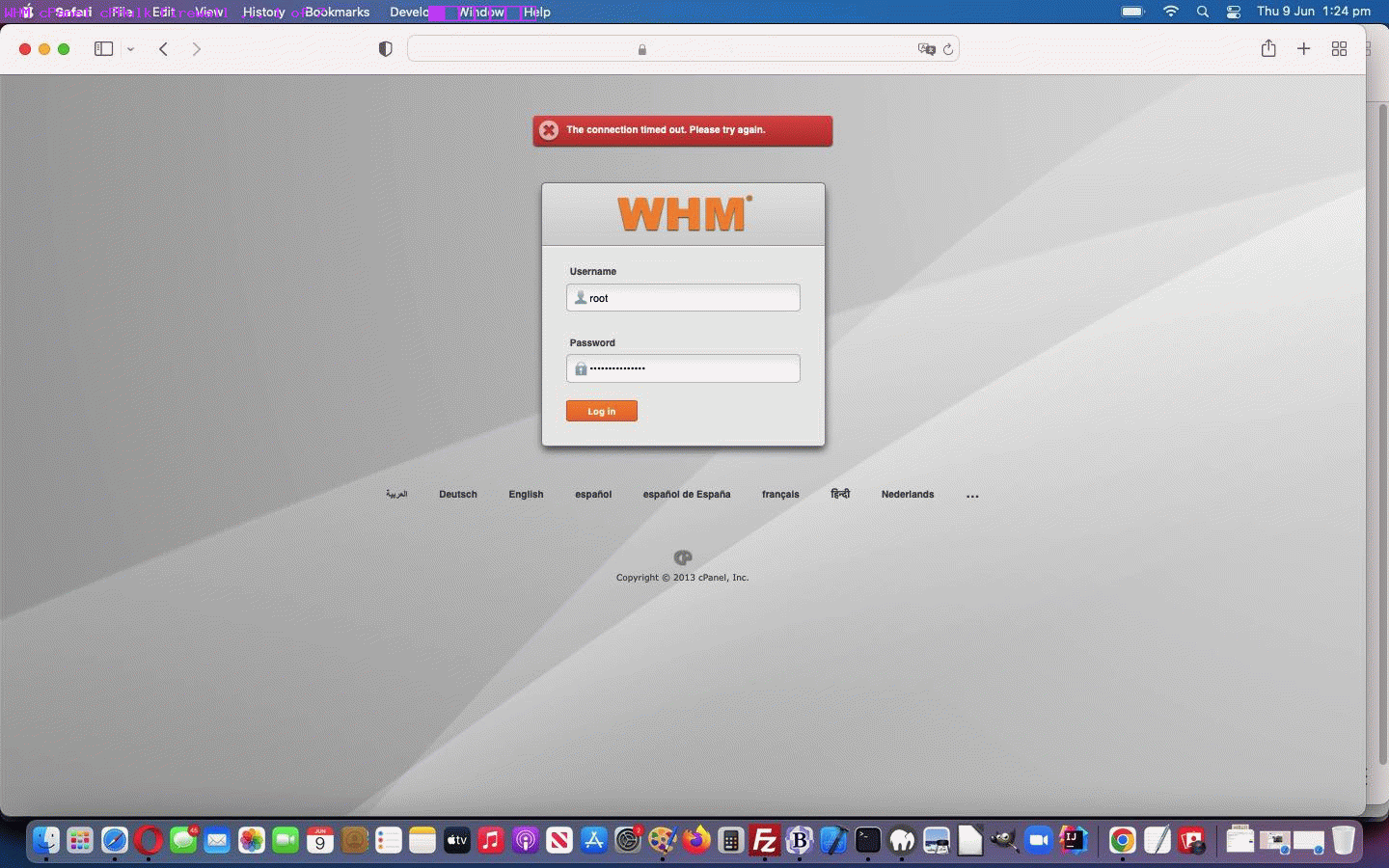
Task: Open Podcasts from the Dock
Action: point(526,840)
